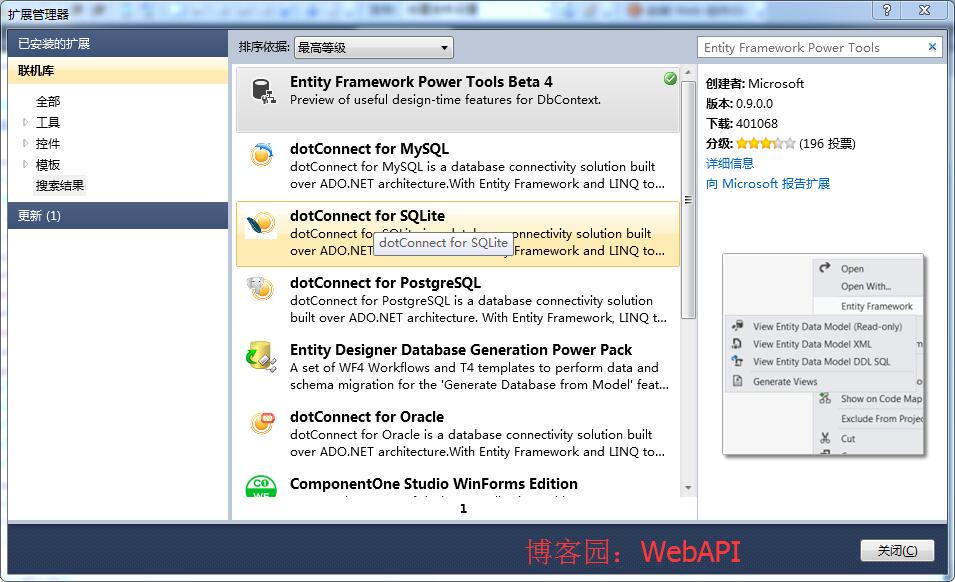Expand the 工具 tree node
Image resolution: width=955 pixels, height=582 pixels.
coord(26,122)
